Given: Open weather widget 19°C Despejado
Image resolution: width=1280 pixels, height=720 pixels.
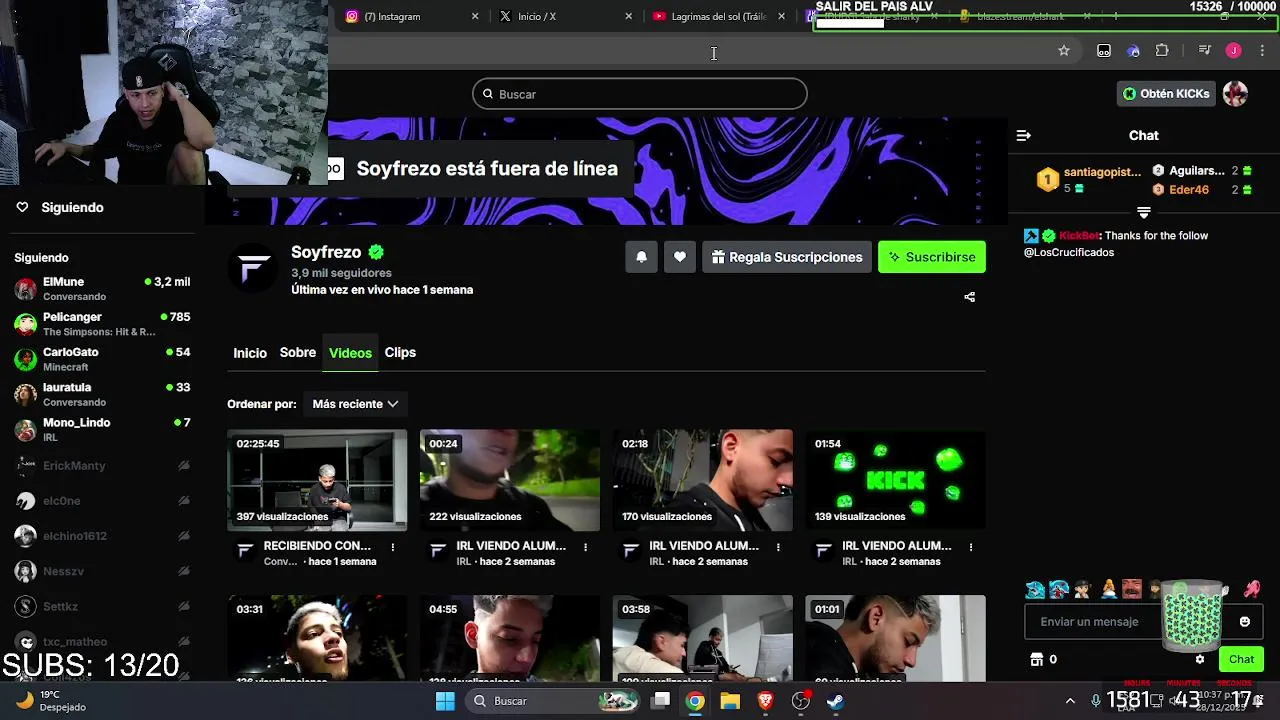Looking at the screenshot, I should (52, 701).
